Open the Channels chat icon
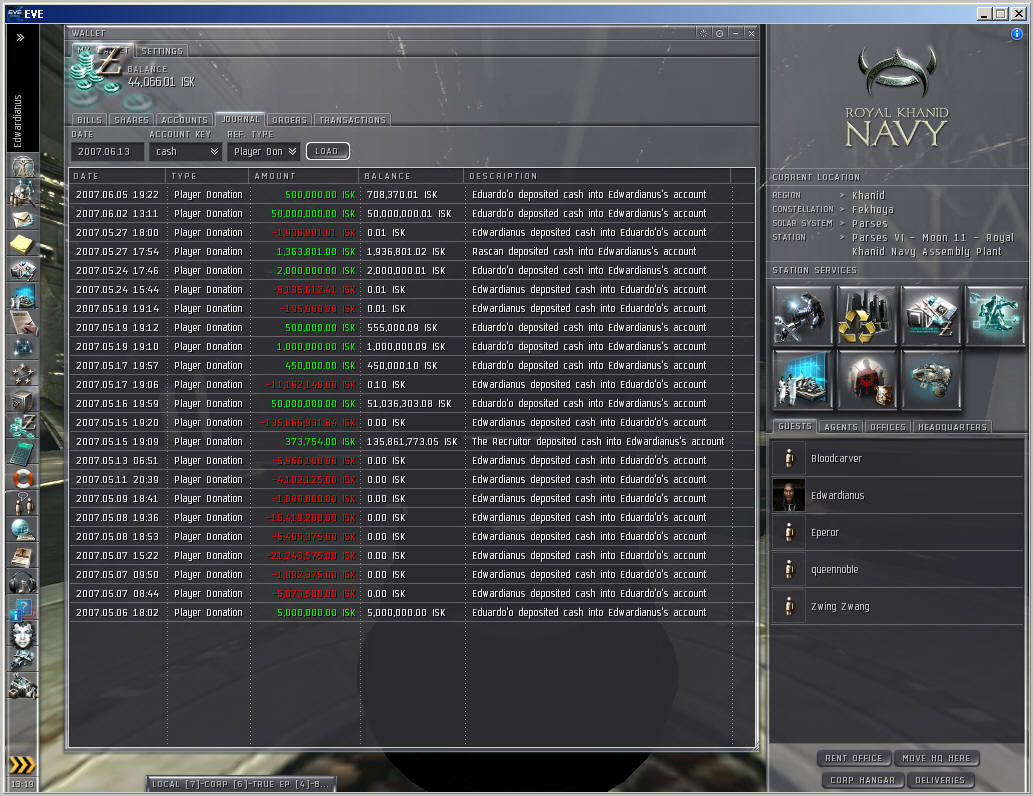Screen dimensions: 1033x796 tap(22, 503)
